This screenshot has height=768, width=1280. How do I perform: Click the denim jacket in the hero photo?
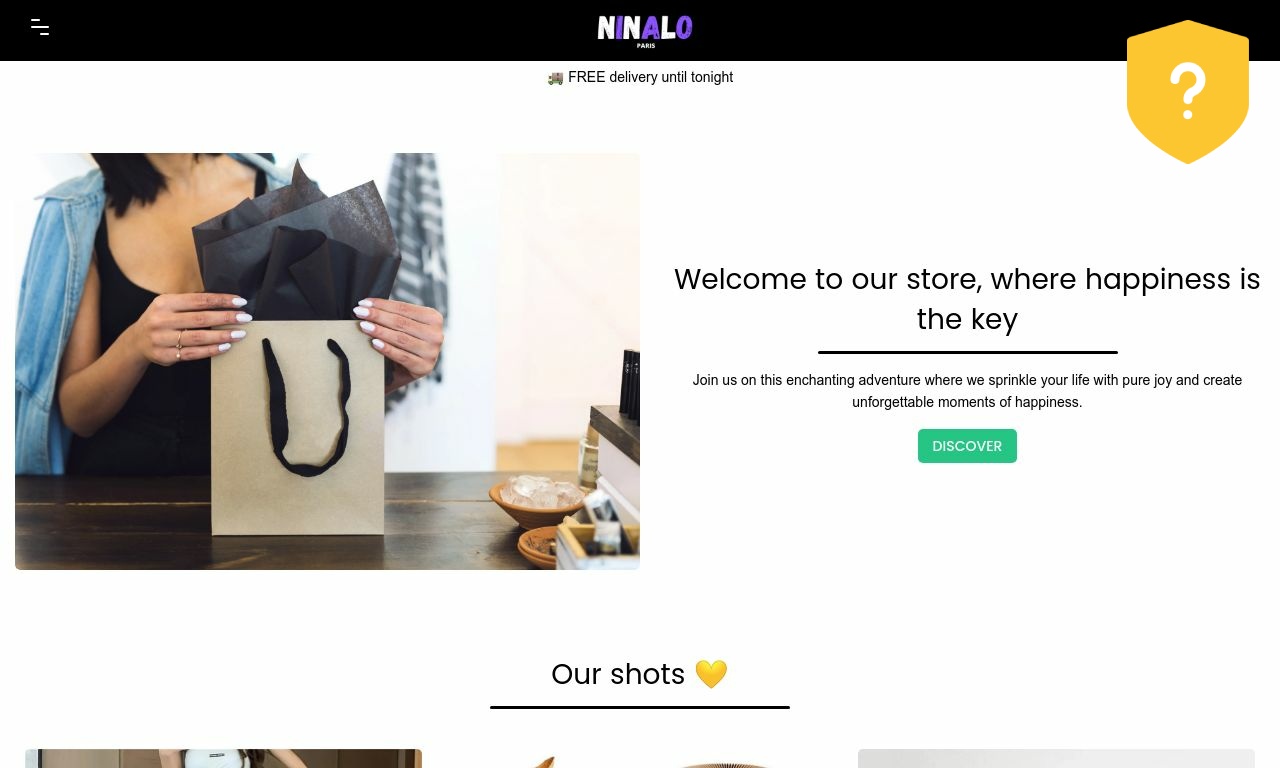pos(60,290)
